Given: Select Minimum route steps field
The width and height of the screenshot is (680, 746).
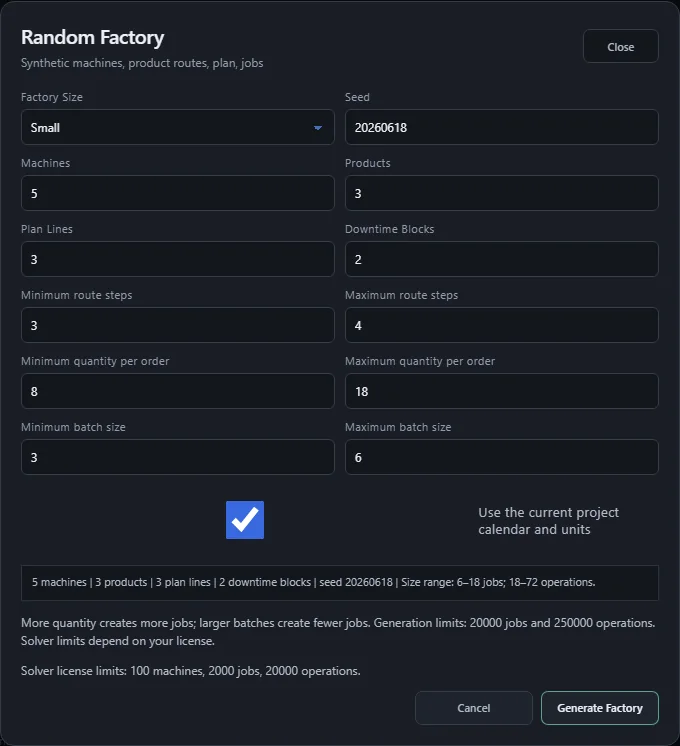Looking at the screenshot, I should tap(177, 325).
